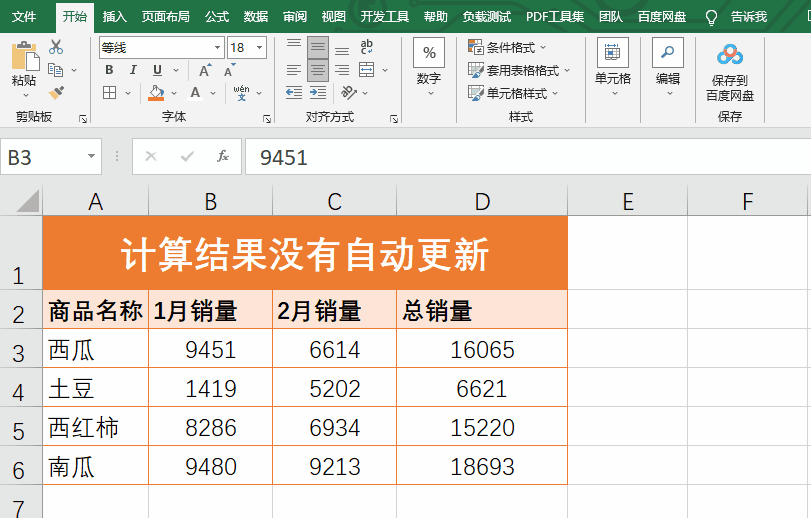
Task: Align text right
Action: [341, 70]
